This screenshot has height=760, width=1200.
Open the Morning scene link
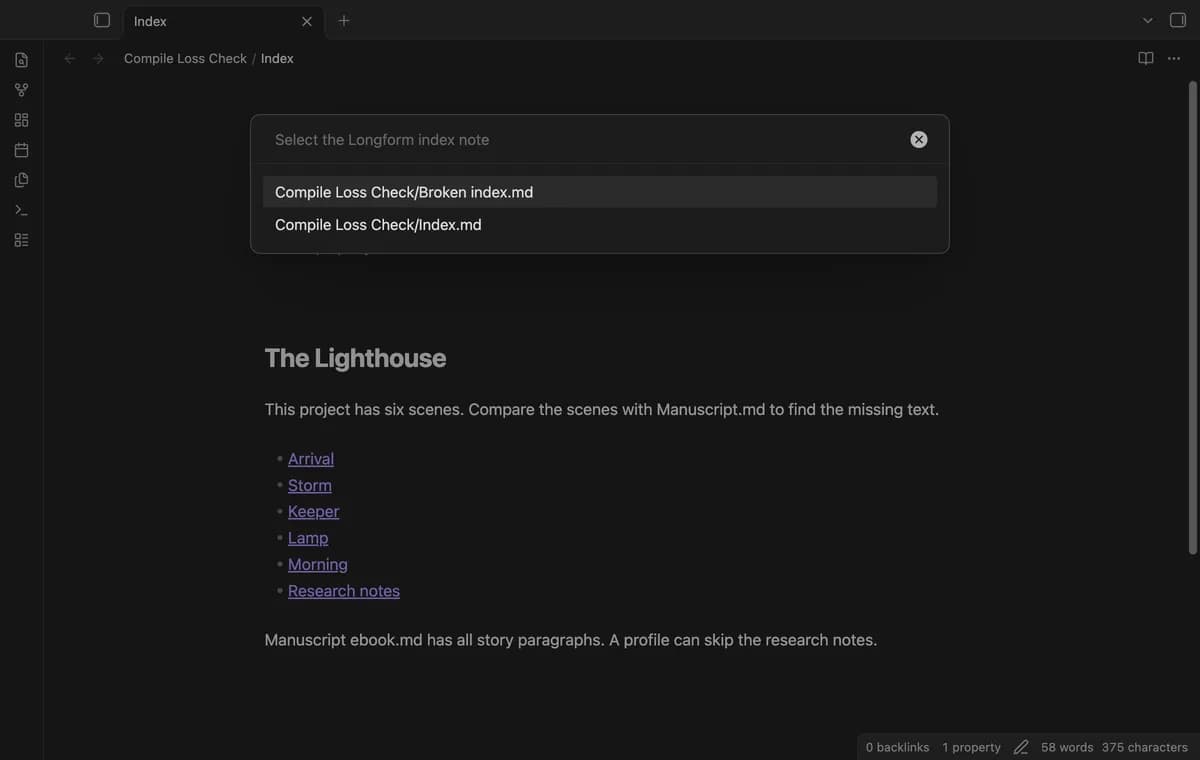[318, 564]
